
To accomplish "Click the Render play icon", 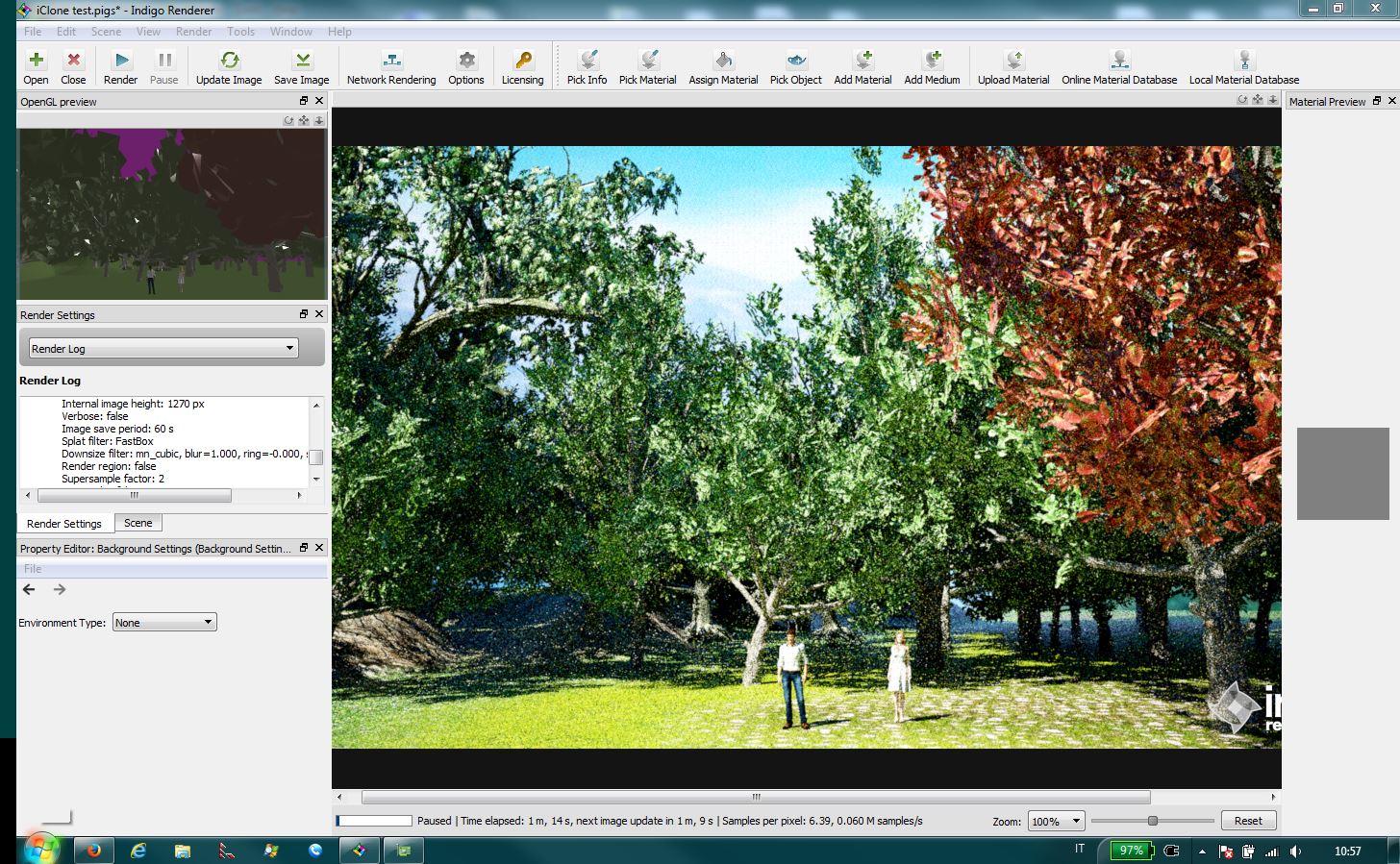I will [121, 61].
